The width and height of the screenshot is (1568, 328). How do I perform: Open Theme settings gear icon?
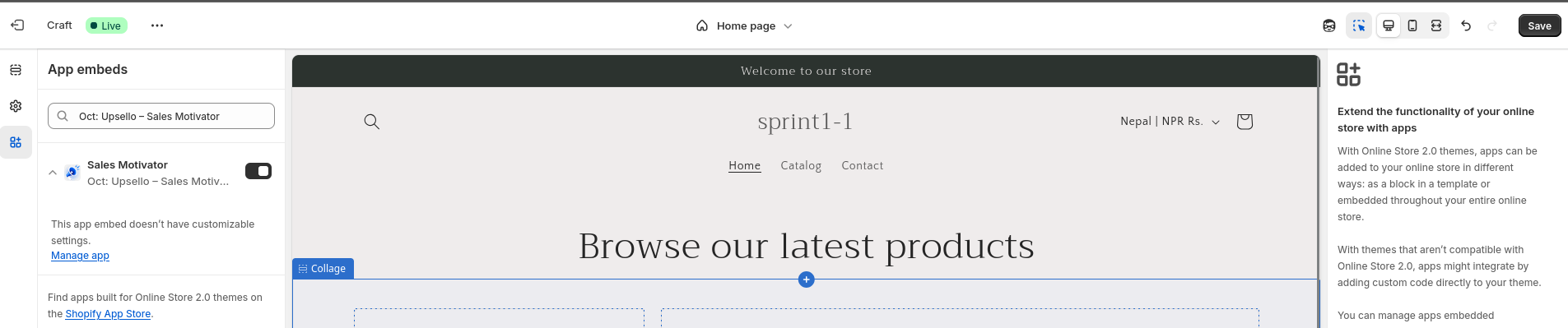16,106
